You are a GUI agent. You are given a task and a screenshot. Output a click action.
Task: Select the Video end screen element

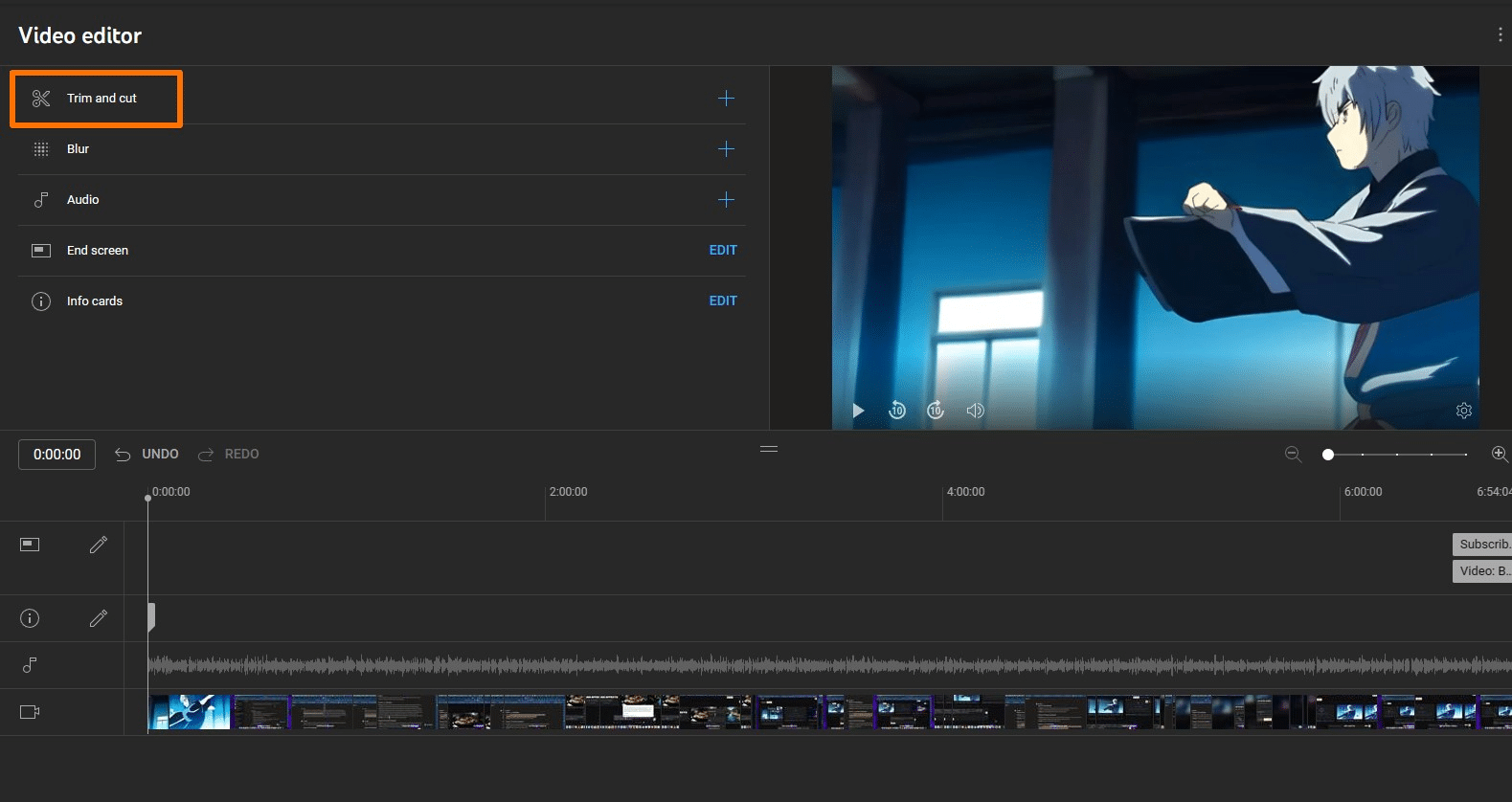[1482, 571]
